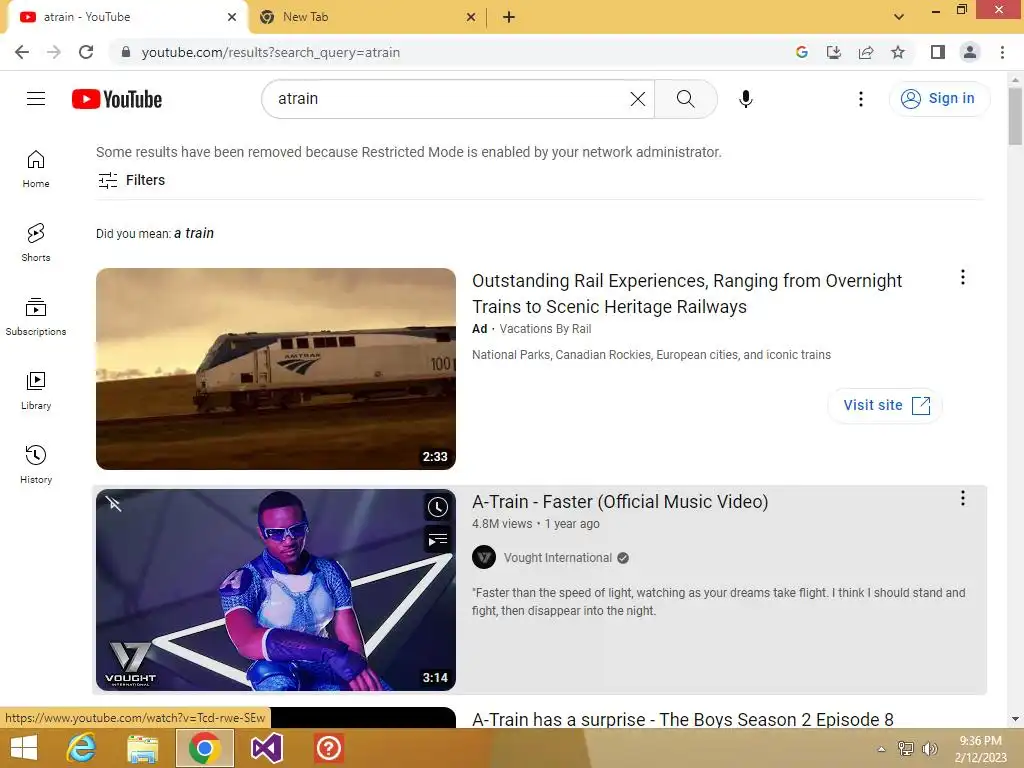Reload the current page
The image size is (1024, 768).
[86, 52]
